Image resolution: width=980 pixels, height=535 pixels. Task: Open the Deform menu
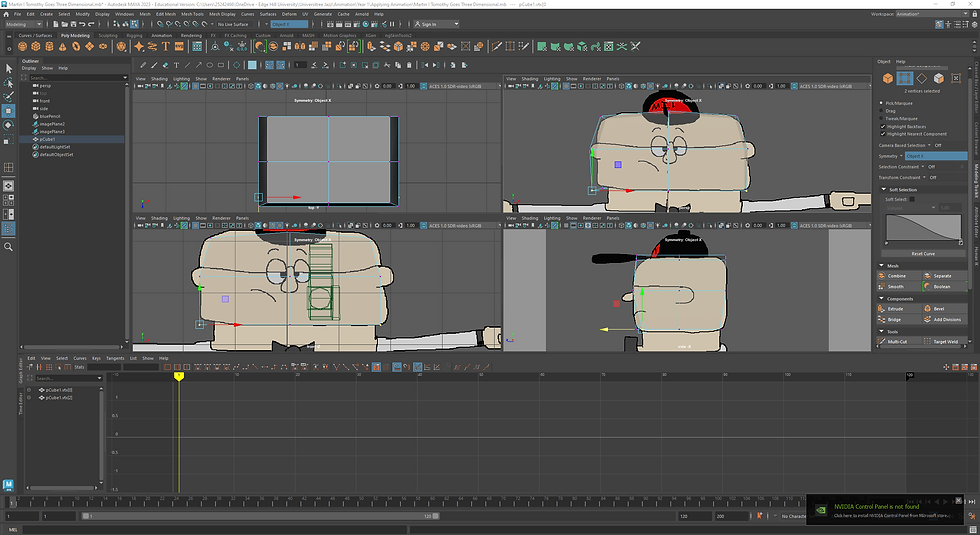[289, 14]
